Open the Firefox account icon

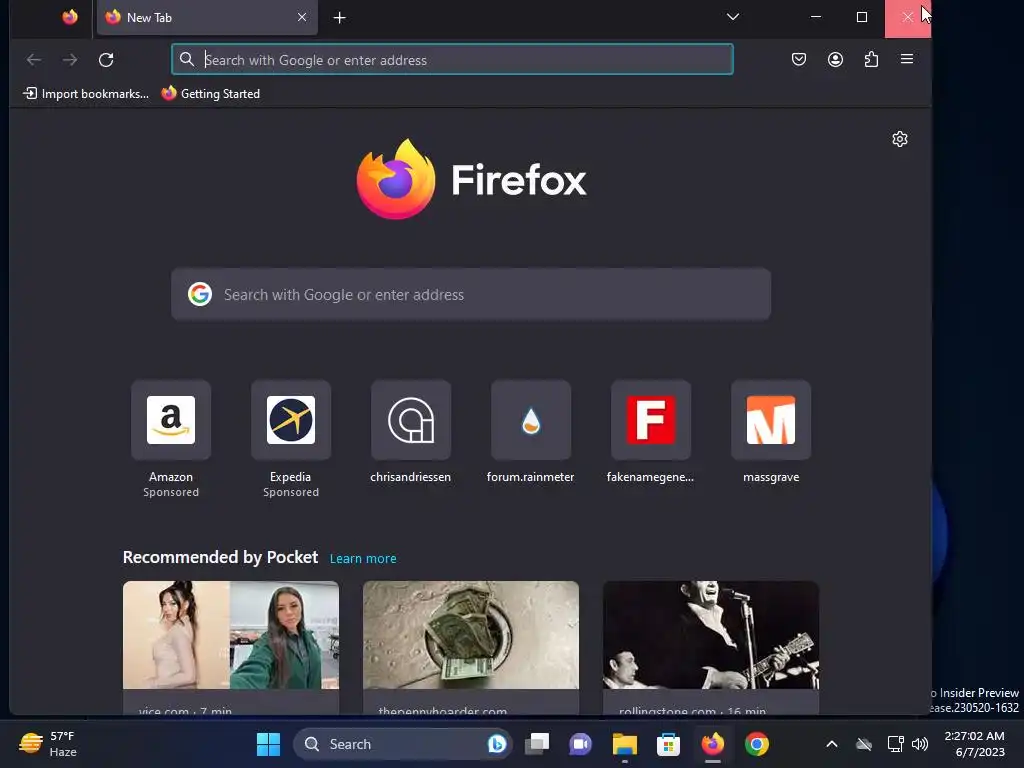[x=835, y=59]
